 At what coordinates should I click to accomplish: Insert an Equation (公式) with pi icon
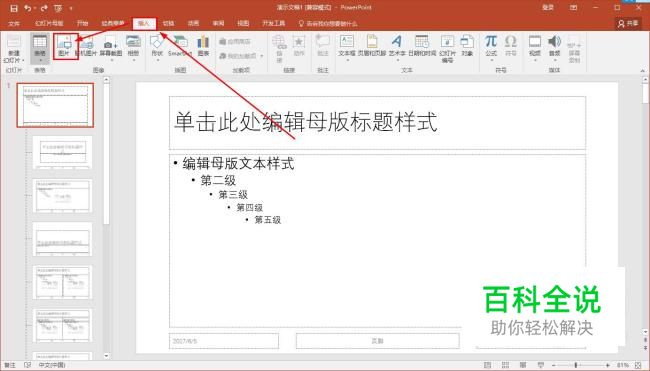491,47
